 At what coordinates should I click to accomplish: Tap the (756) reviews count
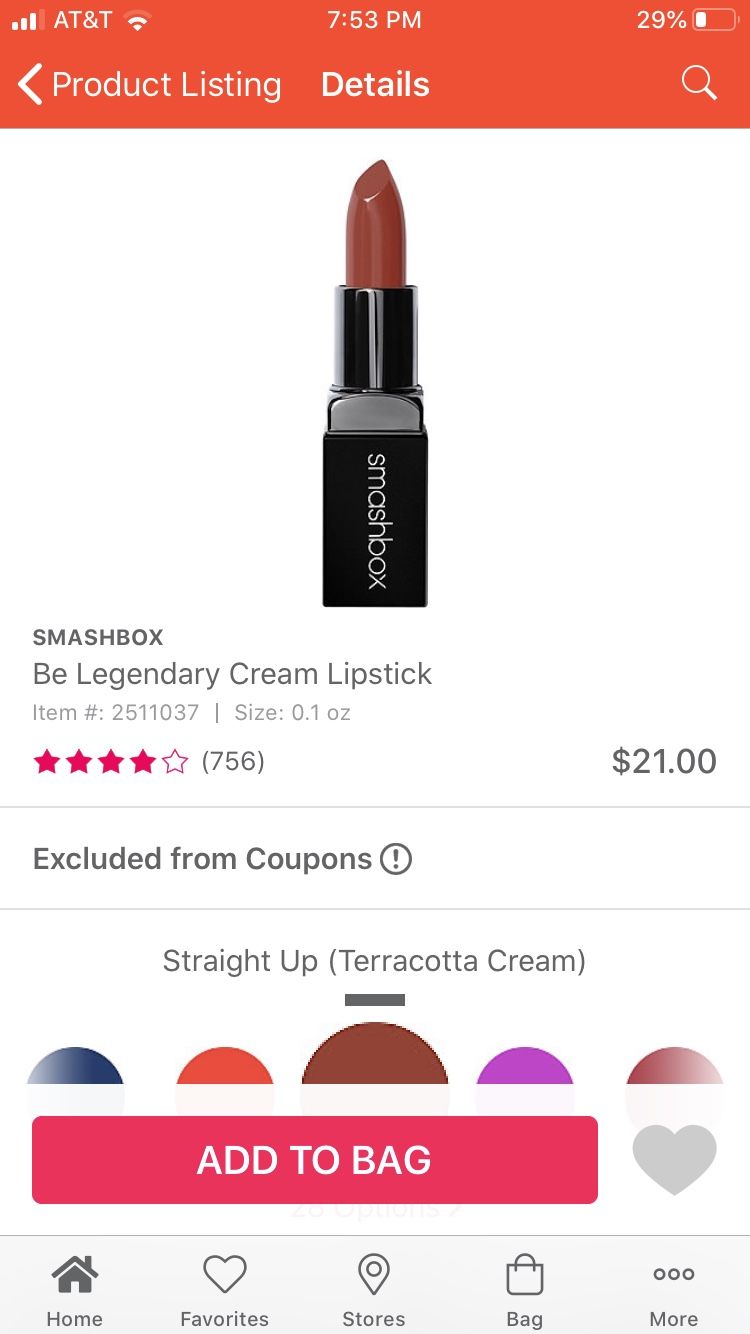coord(233,762)
